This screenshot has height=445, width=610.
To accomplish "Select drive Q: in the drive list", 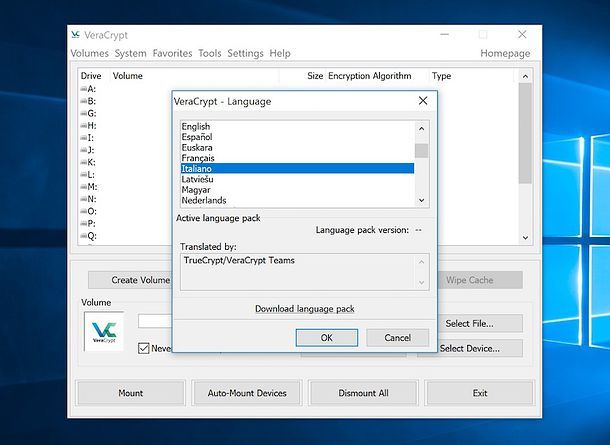I will (x=88, y=236).
